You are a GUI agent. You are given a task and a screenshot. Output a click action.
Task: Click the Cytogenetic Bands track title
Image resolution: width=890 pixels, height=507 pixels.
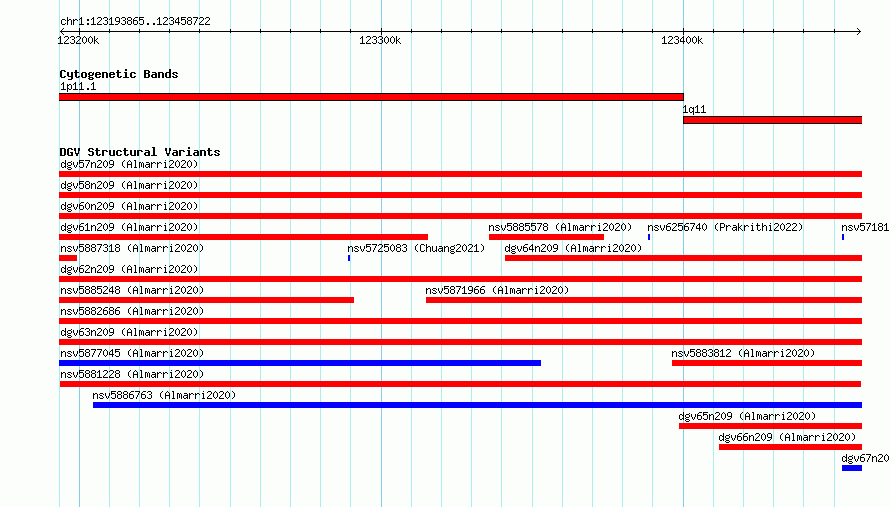tap(119, 74)
